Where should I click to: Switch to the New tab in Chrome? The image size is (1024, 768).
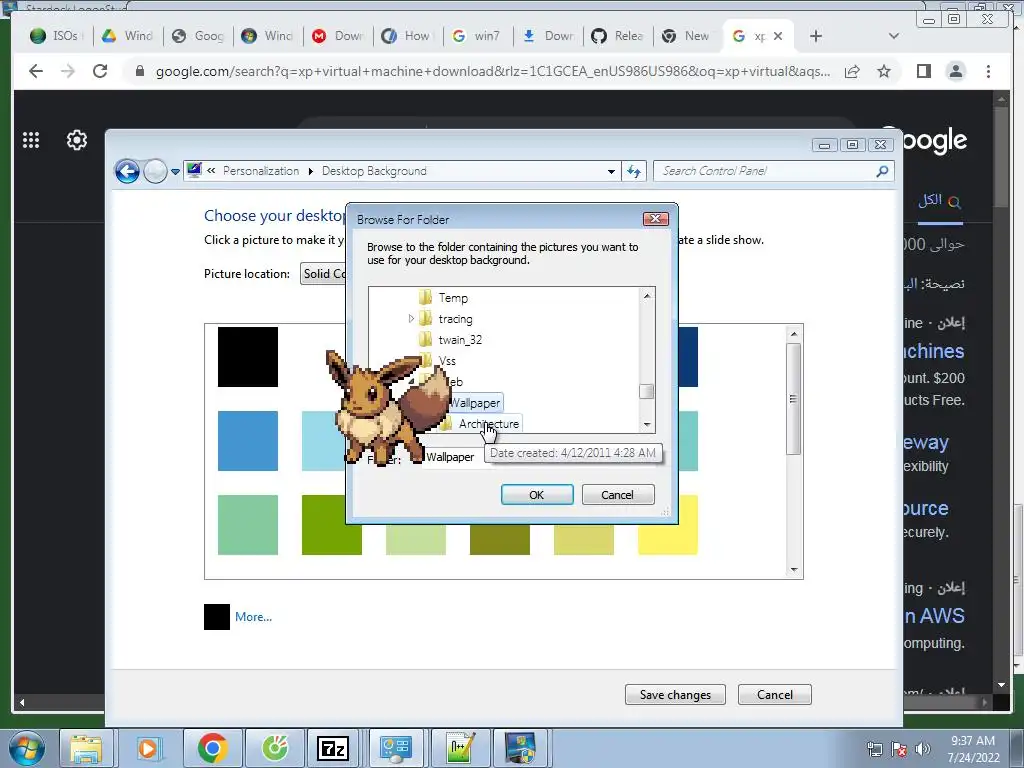click(x=686, y=36)
